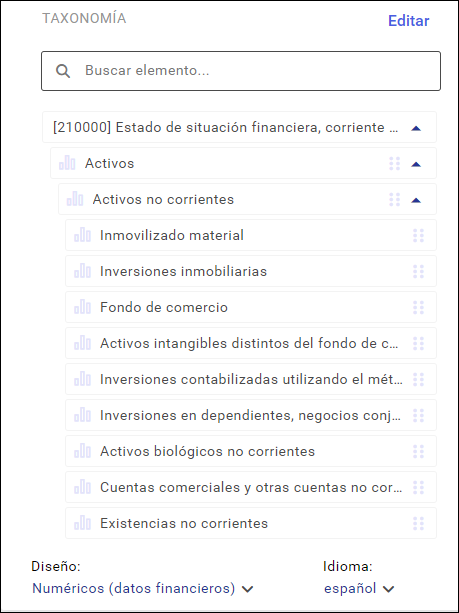Select Cuentas comerciales y otras cuentas item
Screen dimensions: 459x613
251,487
